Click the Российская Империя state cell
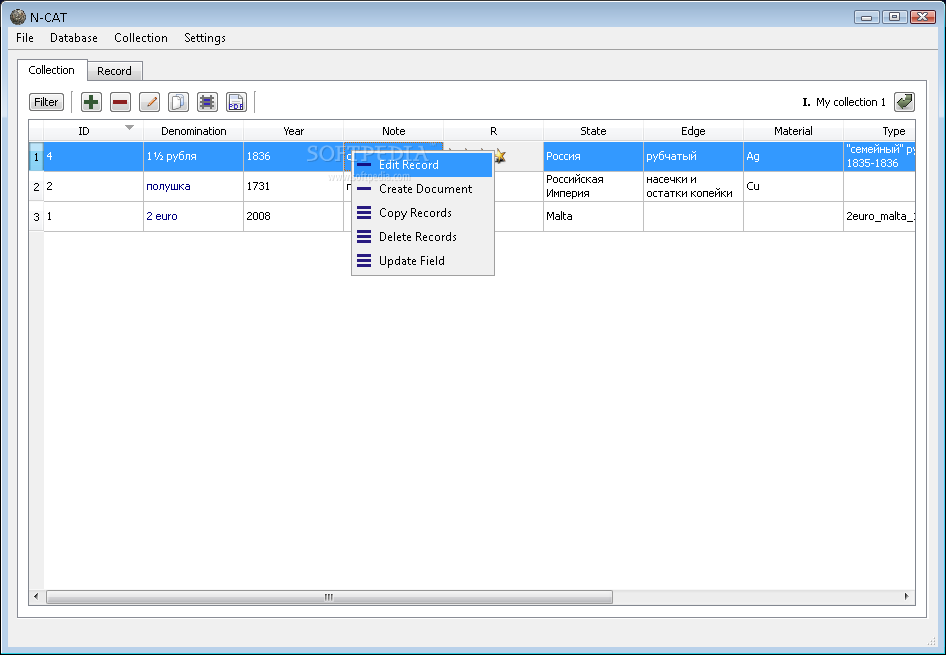This screenshot has width=946, height=655. tap(594, 186)
